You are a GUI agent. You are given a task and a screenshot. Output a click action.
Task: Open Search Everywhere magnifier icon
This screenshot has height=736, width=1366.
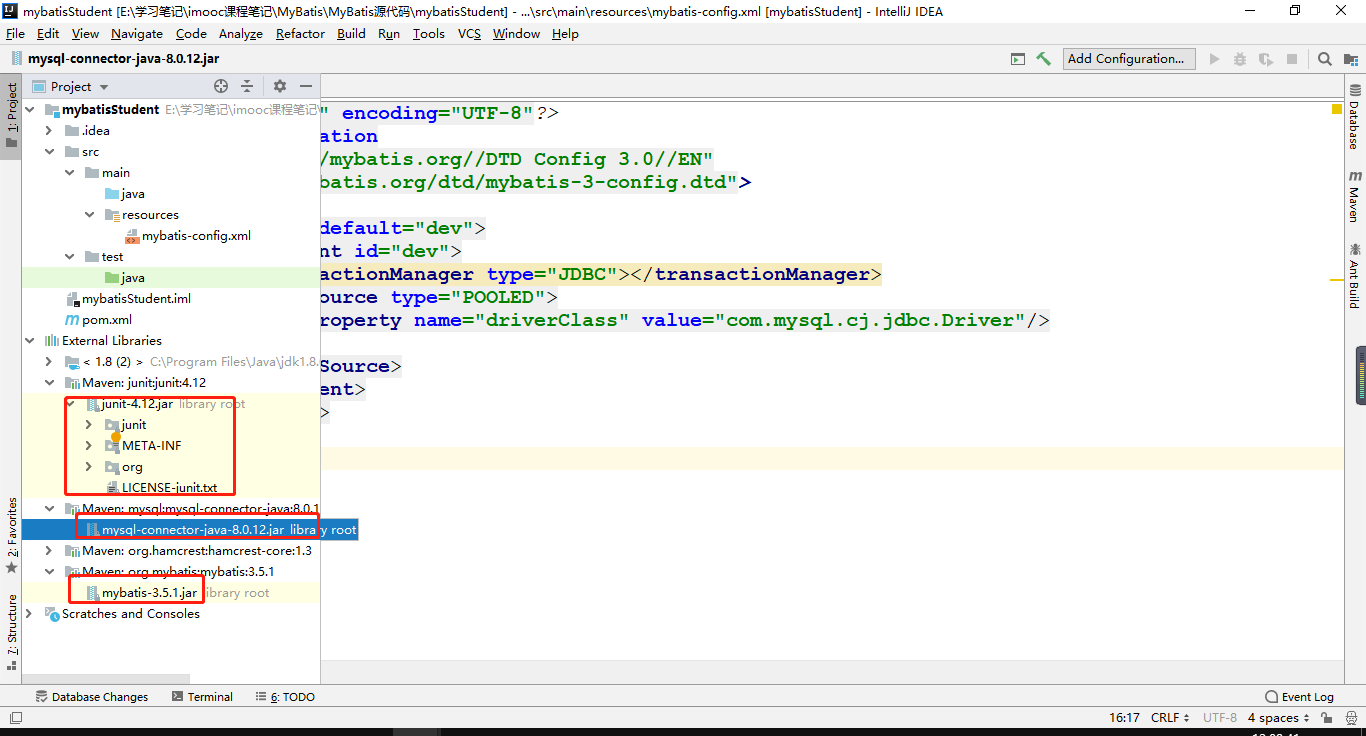1324,59
